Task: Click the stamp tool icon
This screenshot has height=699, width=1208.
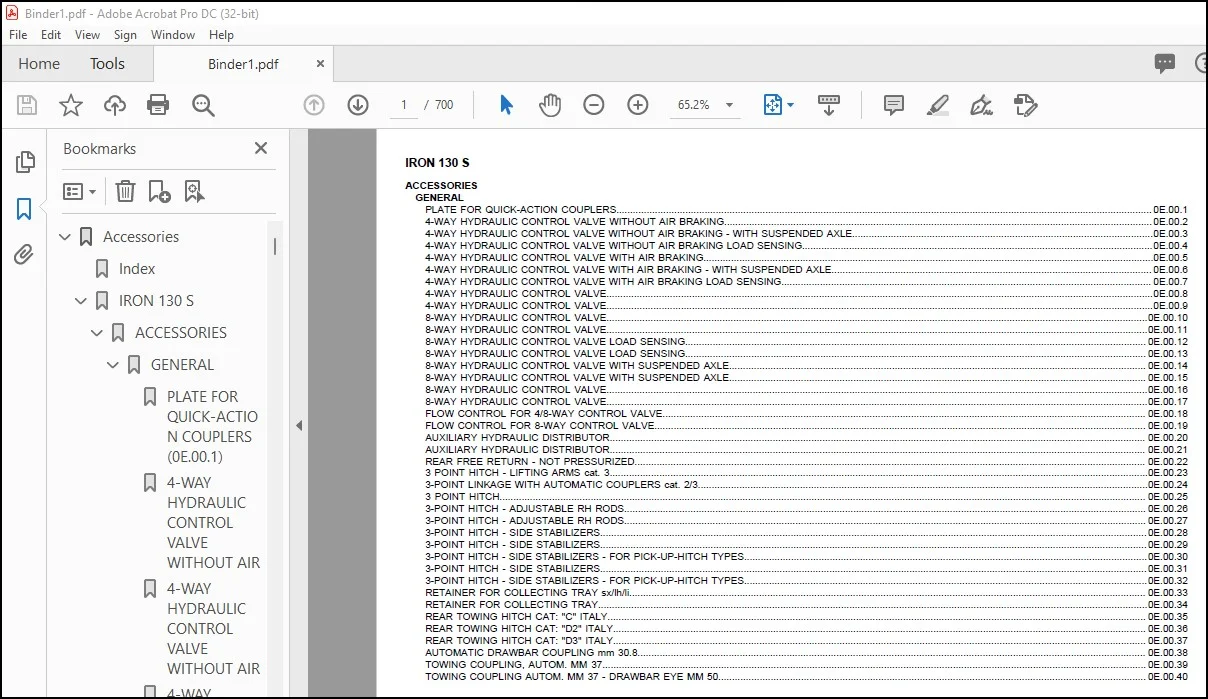Action: [x=1025, y=105]
